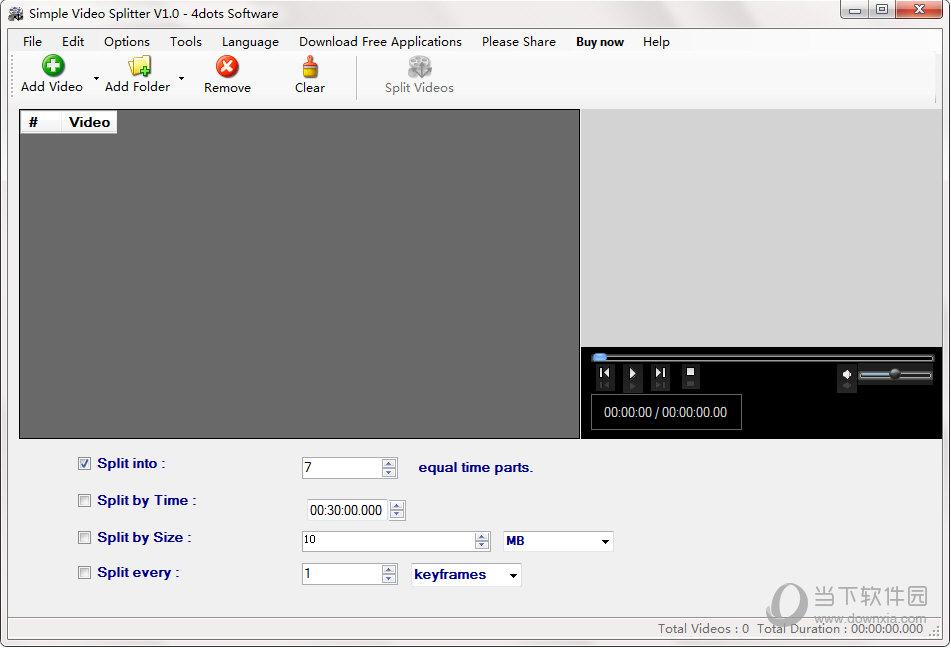
Task: Click the 'Split into :' label
Action: pyautogui.click(x=131, y=464)
